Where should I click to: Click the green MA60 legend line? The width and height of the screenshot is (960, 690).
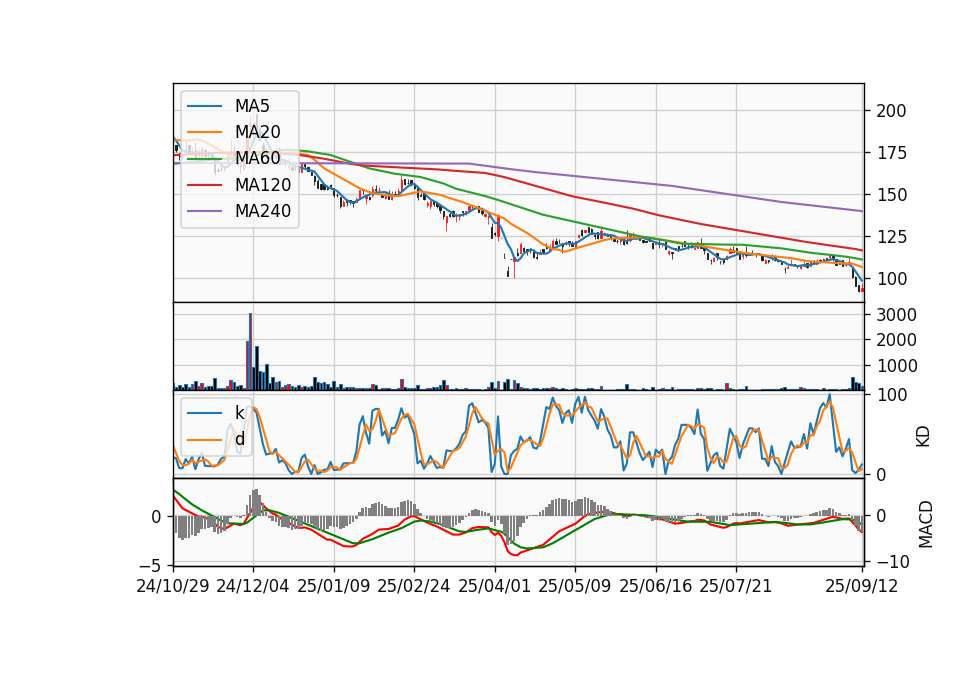204,159
